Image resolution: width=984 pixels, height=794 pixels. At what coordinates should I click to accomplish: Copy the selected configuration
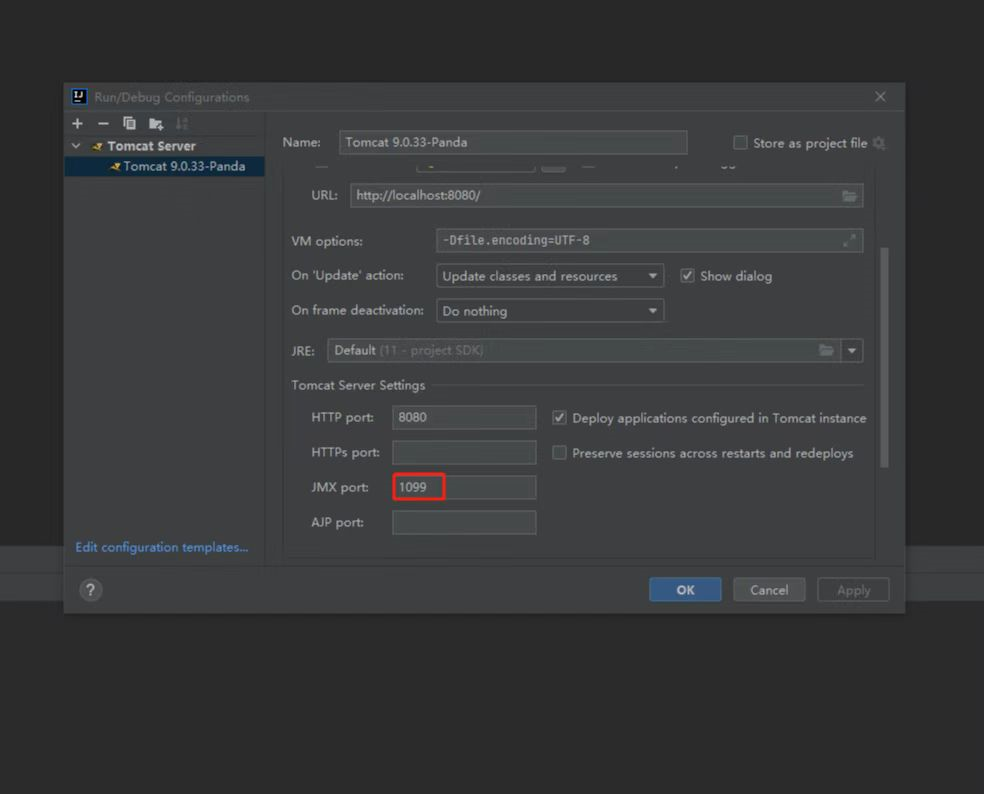pyautogui.click(x=129, y=124)
